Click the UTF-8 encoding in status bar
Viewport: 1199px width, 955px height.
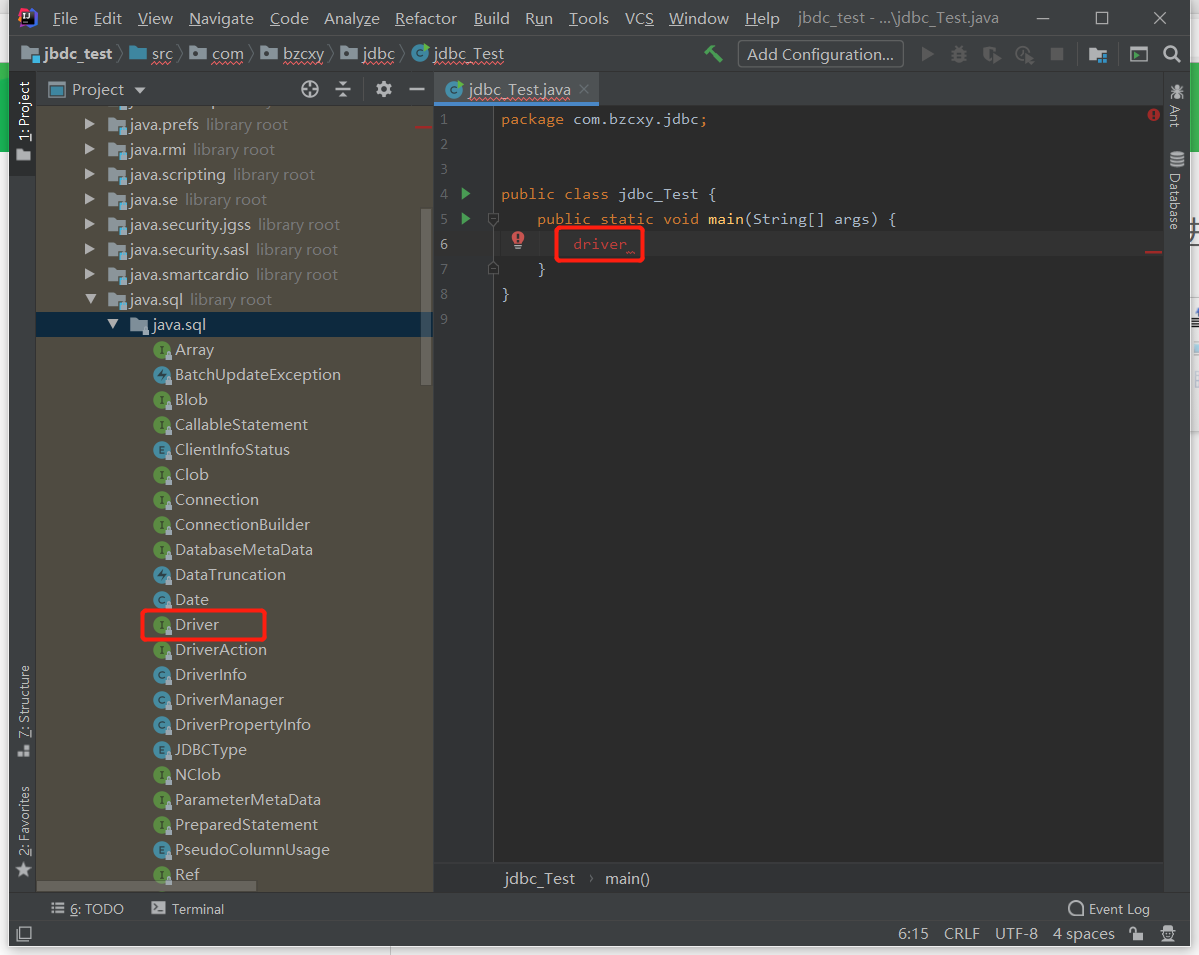(1016, 934)
